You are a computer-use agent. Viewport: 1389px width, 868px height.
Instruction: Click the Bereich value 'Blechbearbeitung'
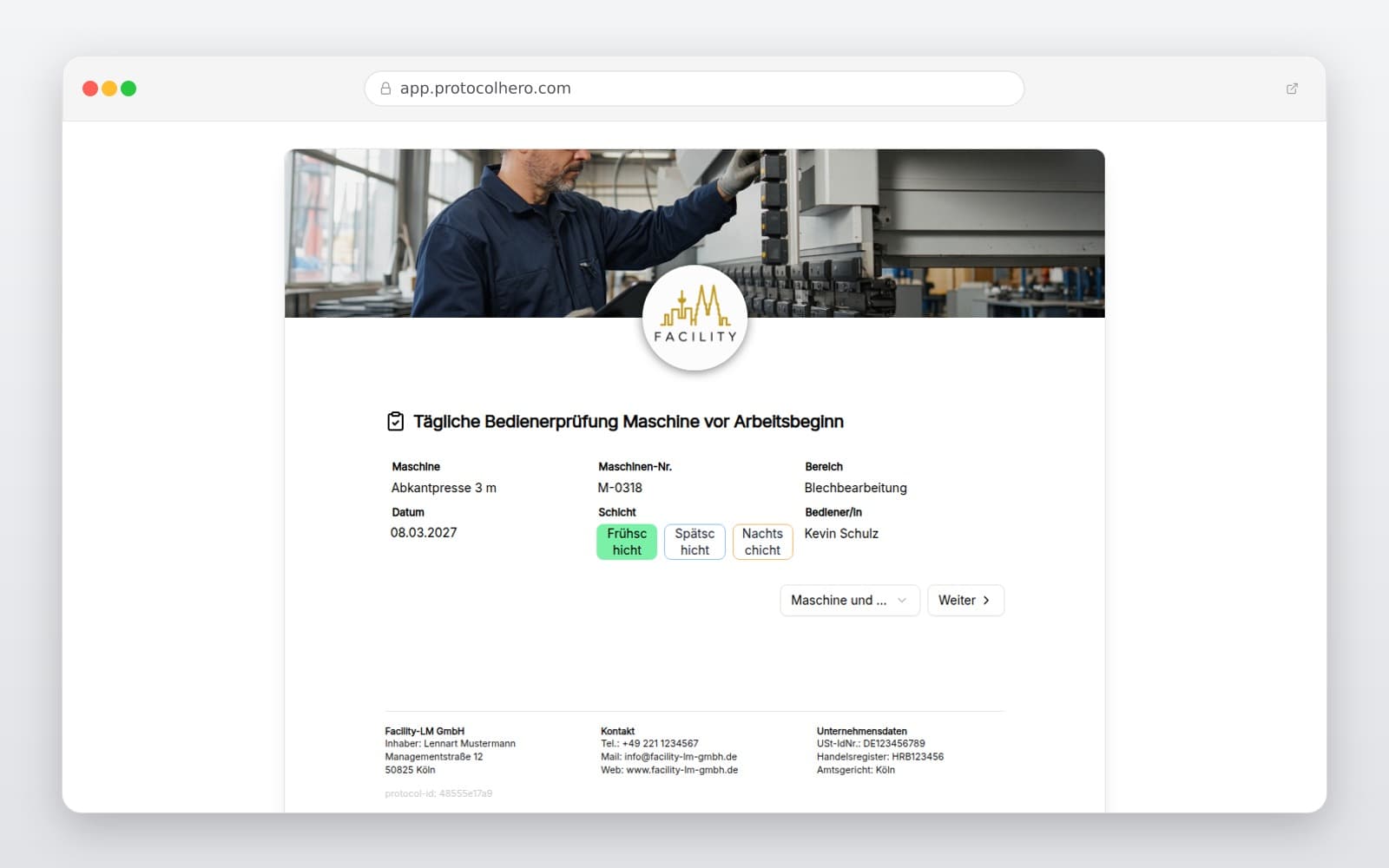tap(855, 488)
